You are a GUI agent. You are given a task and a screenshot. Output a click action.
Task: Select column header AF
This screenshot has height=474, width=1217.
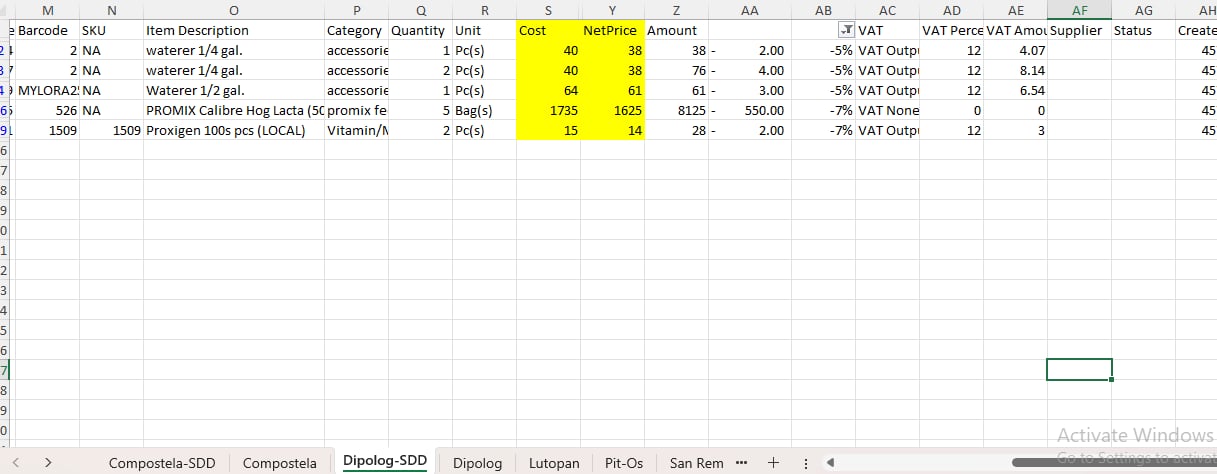pyautogui.click(x=1079, y=9)
